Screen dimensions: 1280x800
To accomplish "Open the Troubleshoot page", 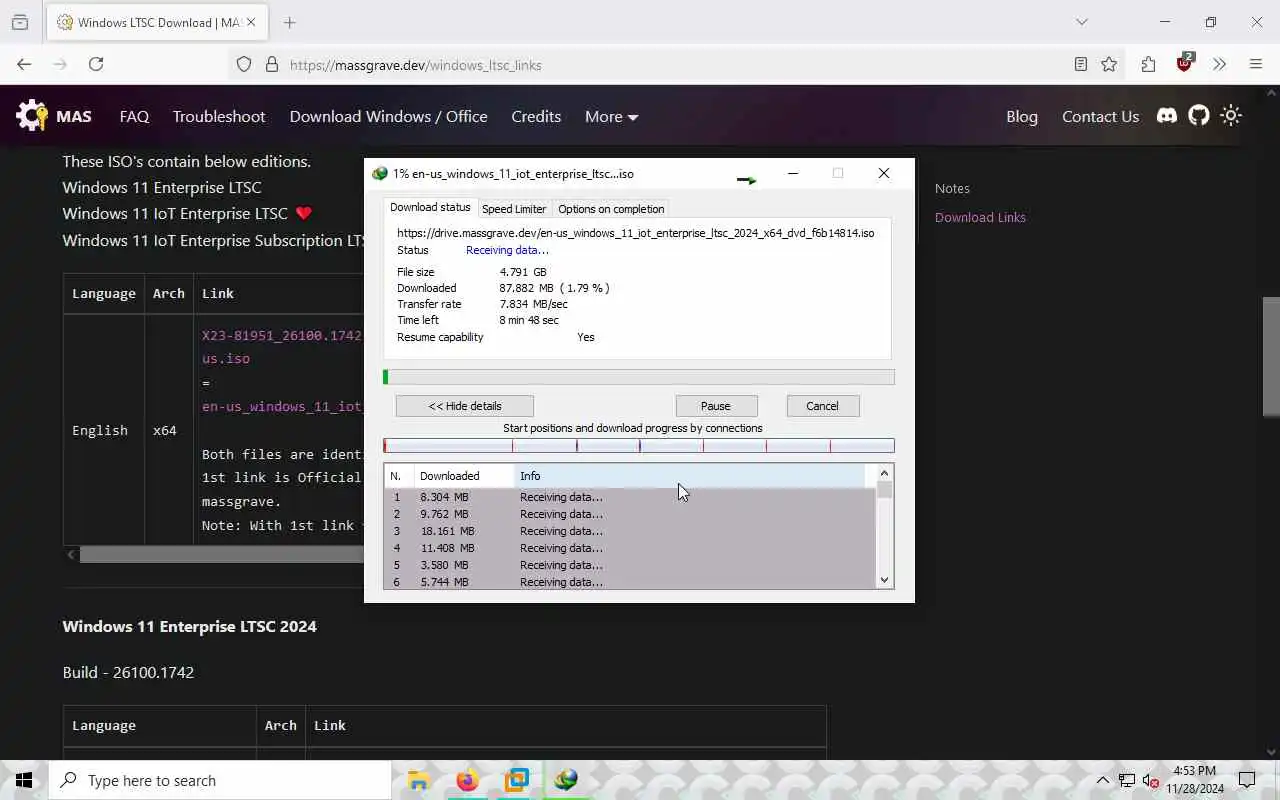I will 219,116.
